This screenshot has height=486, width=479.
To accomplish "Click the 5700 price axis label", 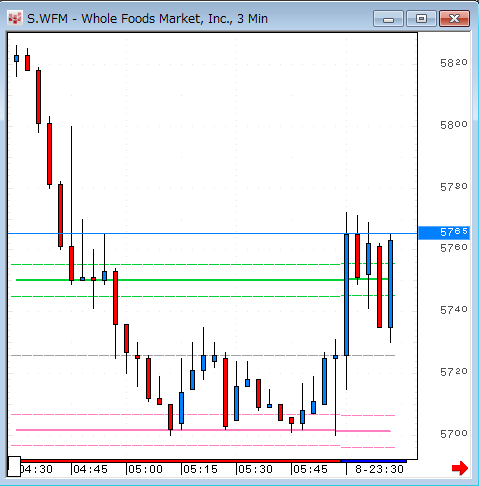I will [454, 434].
